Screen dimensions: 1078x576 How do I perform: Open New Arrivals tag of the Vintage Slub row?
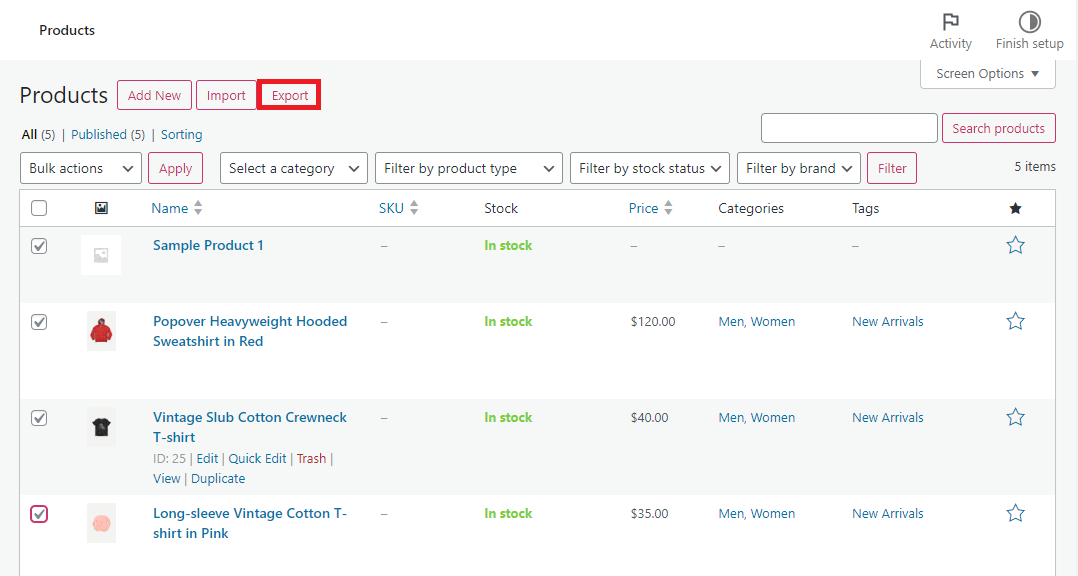click(888, 418)
